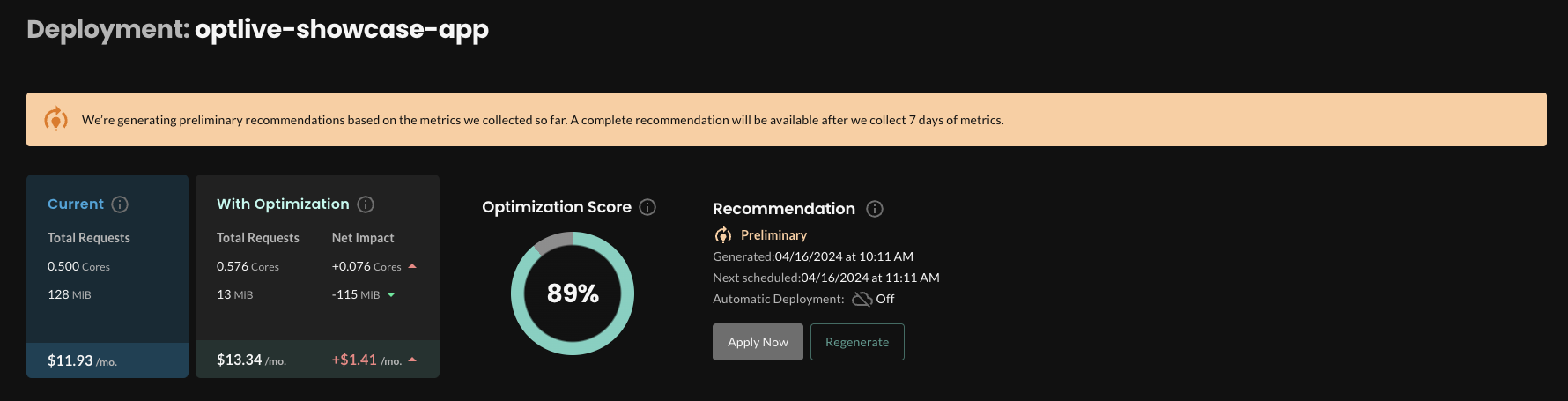This screenshot has width=1568, height=401.
Task: Click the info icon beside With Optimization
Action: 366,204
